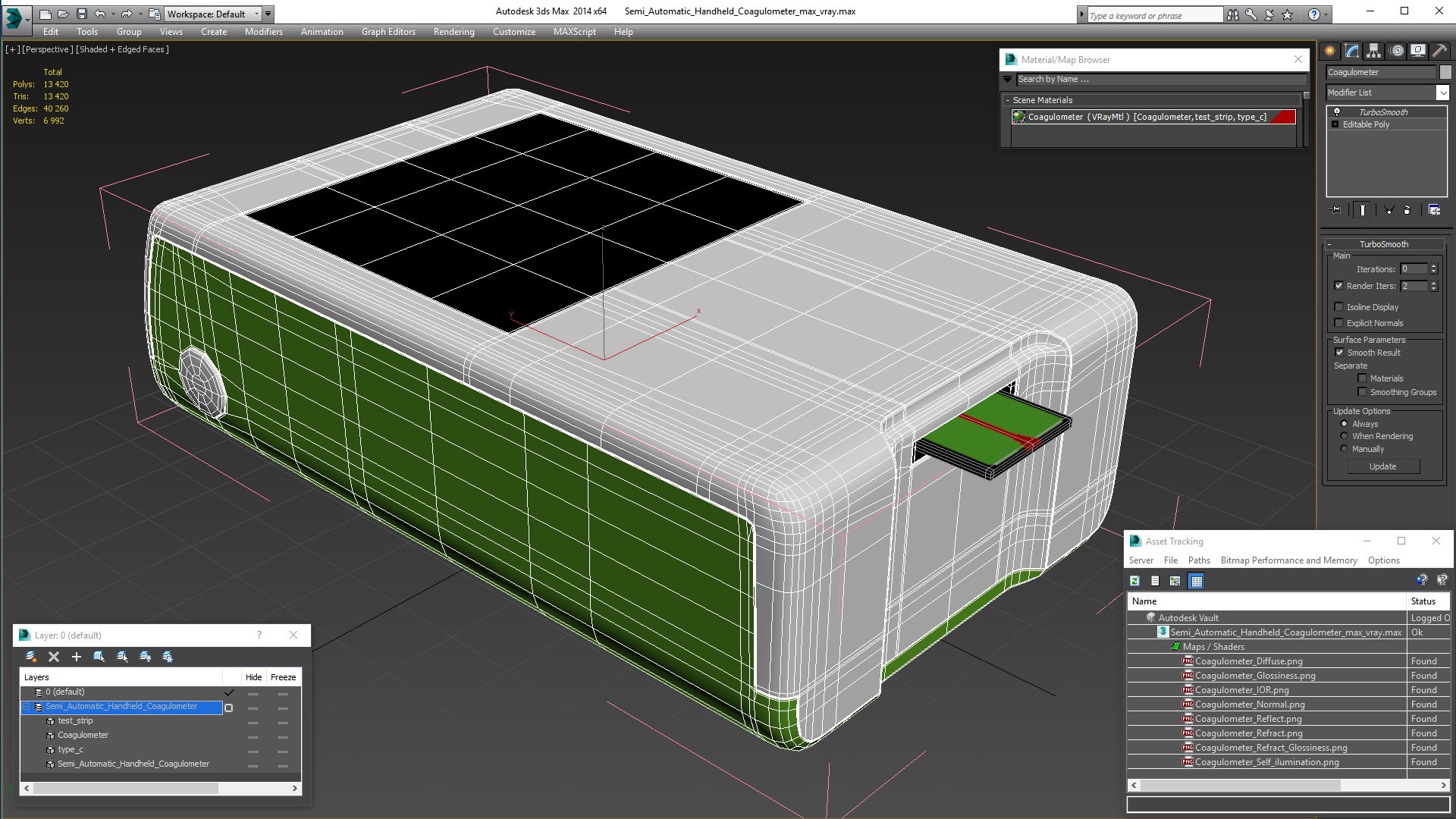1456x819 pixels.
Task: Check the Explicit Normals checkbox
Action: tap(1339, 323)
